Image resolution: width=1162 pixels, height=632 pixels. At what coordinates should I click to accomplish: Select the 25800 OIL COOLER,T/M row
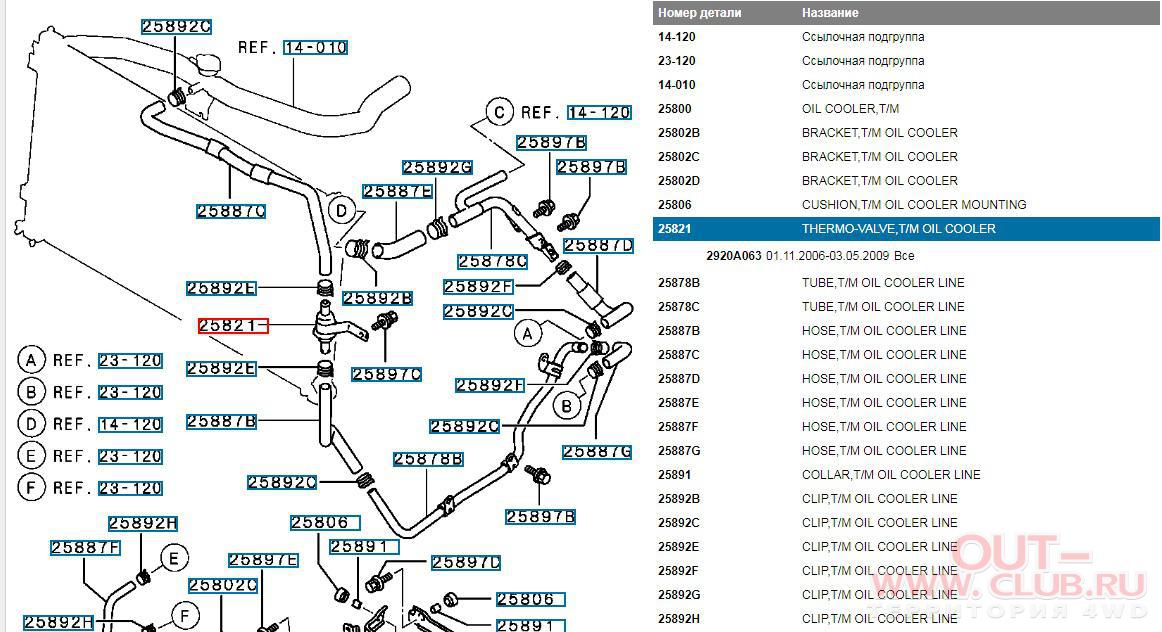click(x=906, y=109)
